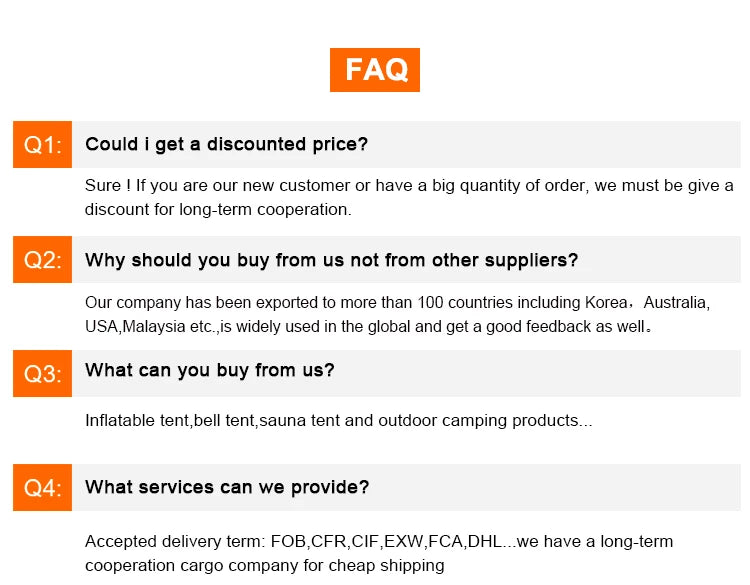The width and height of the screenshot is (750, 585).
Task: Collapse the 'What can you buy from us?' question
Action: click(x=210, y=371)
